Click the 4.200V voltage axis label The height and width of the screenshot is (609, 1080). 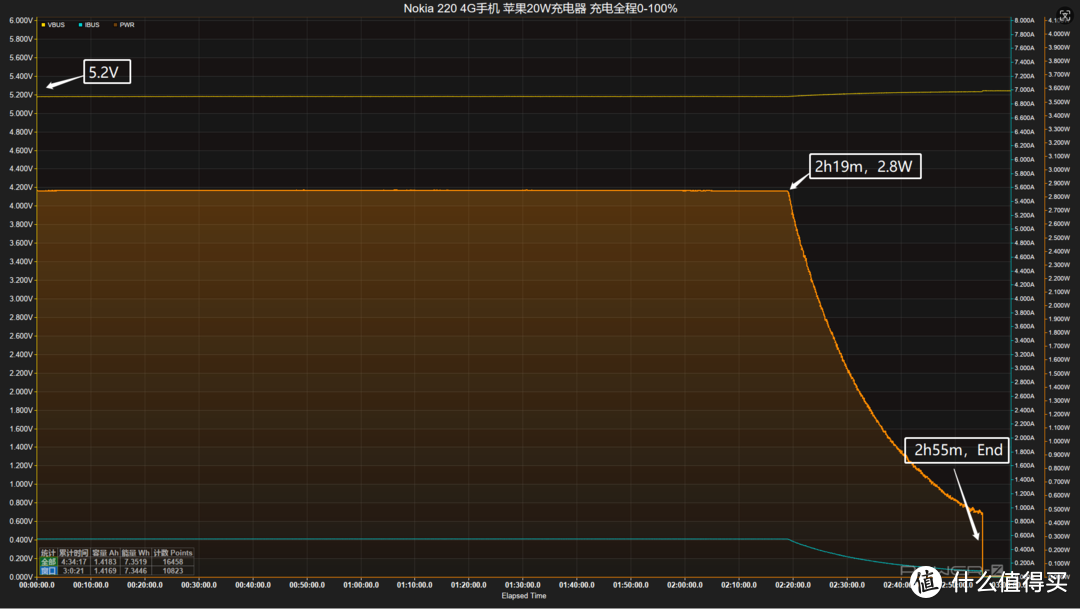[x=21, y=187]
